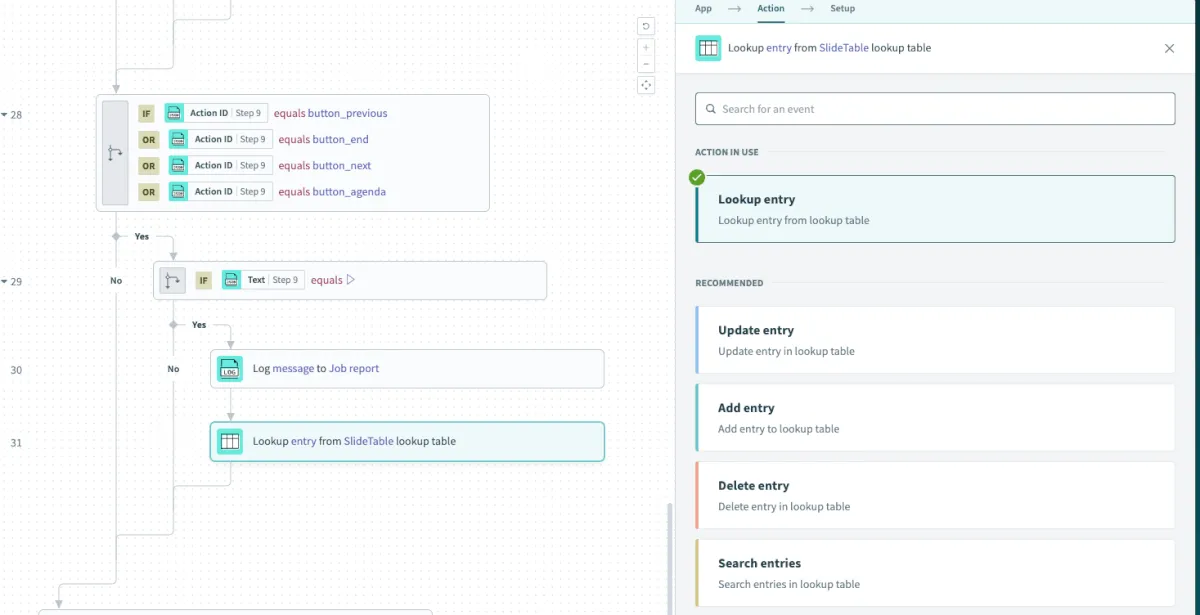Collapse step 29 with its arrow
Screen dimensions: 1200x615
4,282
